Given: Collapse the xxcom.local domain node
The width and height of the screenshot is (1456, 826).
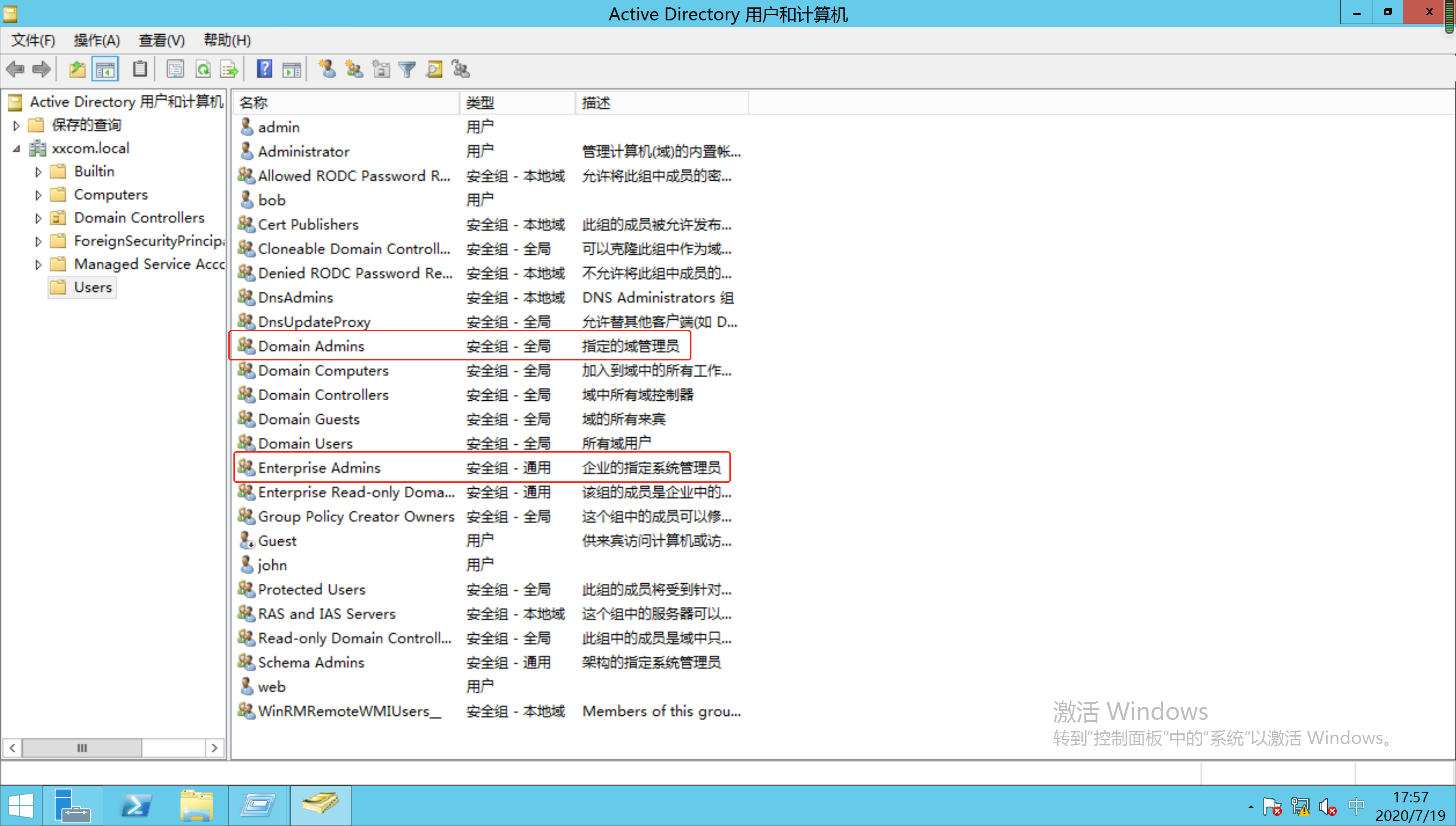Looking at the screenshot, I should point(17,149).
